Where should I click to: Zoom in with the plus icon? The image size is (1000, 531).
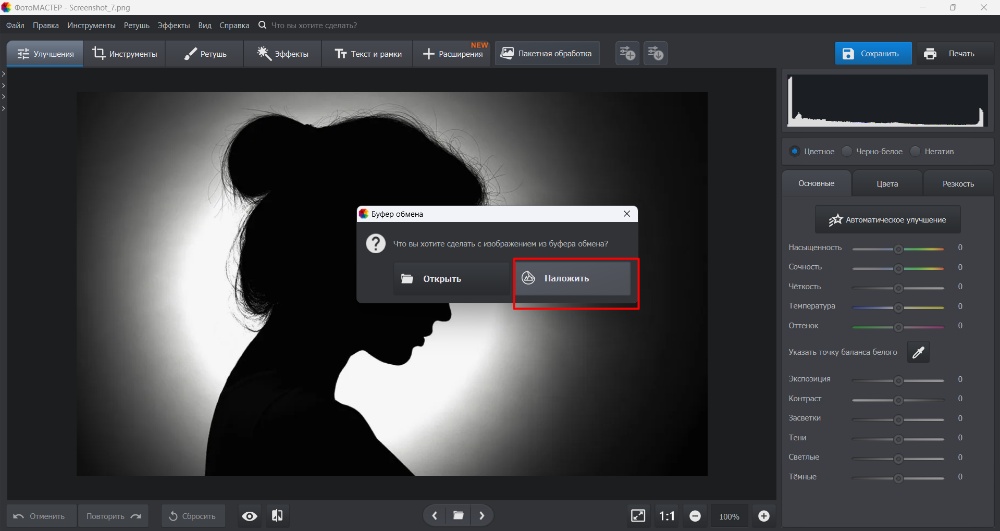pyautogui.click(x=764, y=516)
